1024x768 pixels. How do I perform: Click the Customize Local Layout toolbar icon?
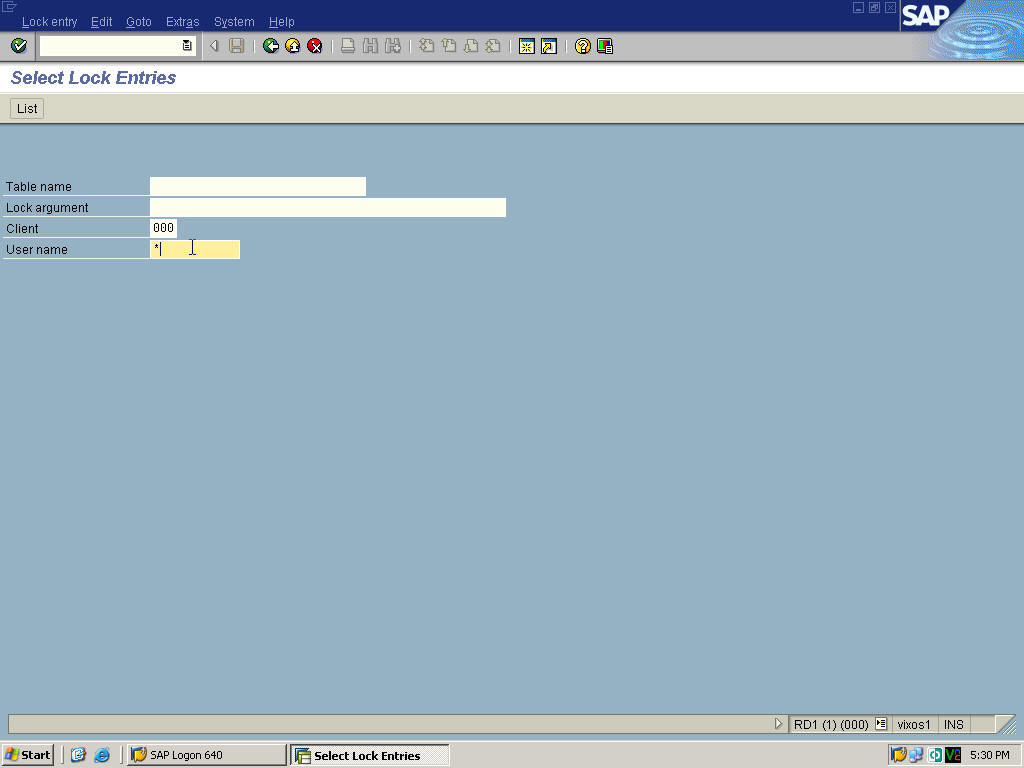click(604, 45)
